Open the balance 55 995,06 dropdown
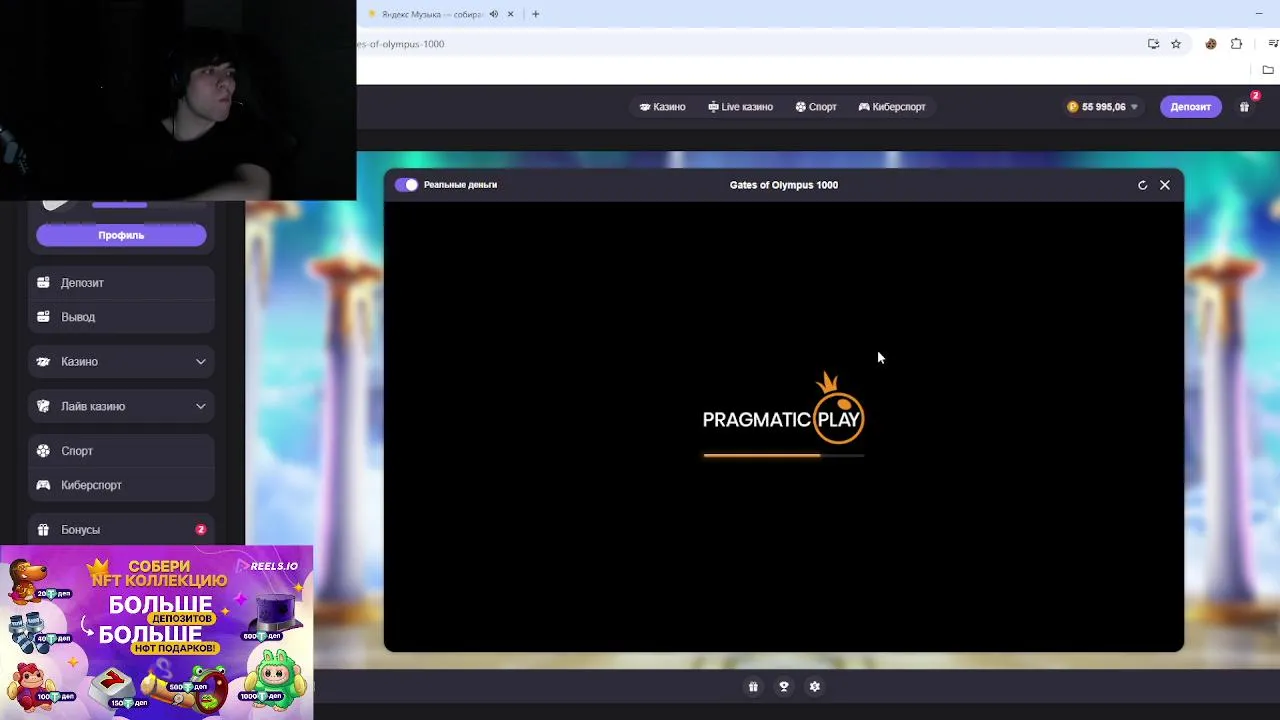This screenshot has height=720, width=1280. (x=1102, y=107)
